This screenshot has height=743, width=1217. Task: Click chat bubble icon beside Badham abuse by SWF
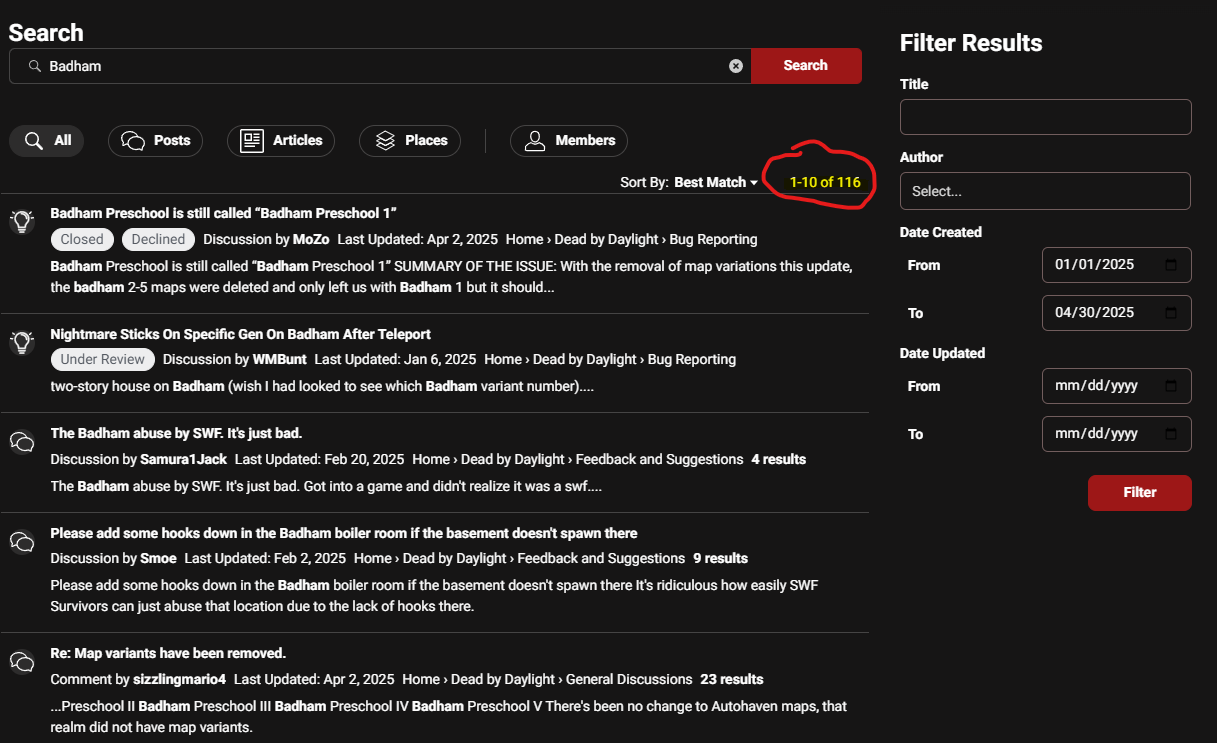click(x=22, y=442)
